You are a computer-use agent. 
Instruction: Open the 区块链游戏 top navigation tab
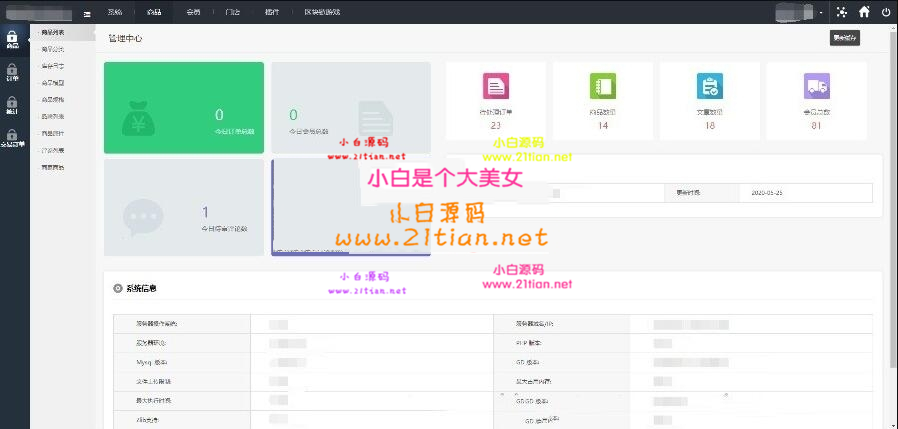click(322, 12)
